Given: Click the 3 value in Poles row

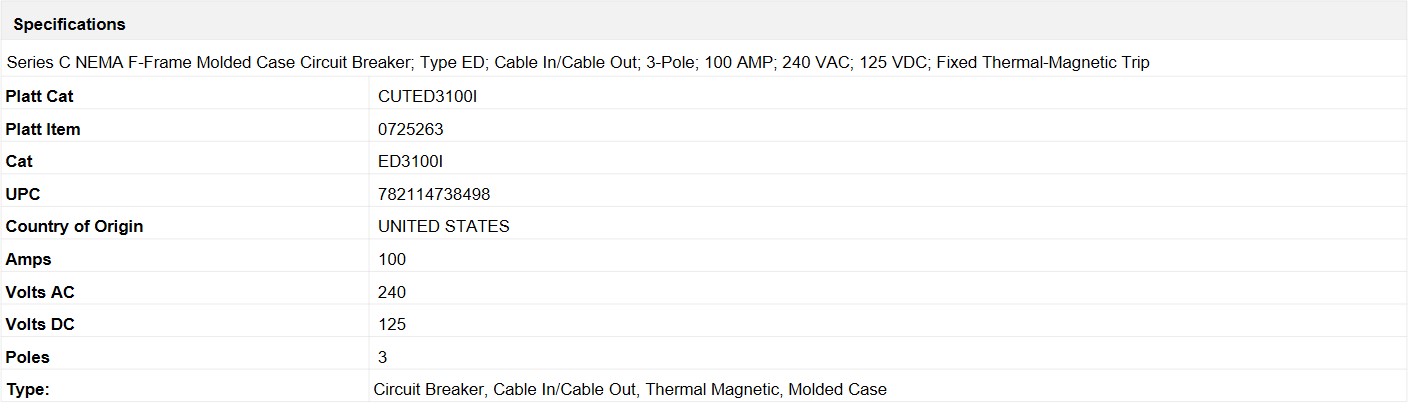Looking at the screenshot, I should (383, 357).
